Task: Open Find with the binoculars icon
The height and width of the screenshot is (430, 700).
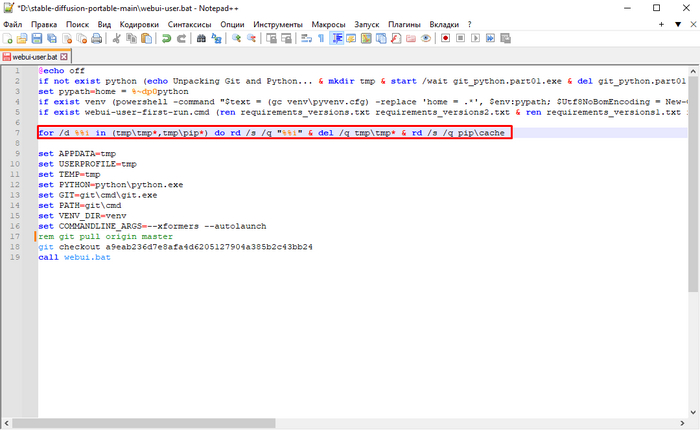Action: 201,38
